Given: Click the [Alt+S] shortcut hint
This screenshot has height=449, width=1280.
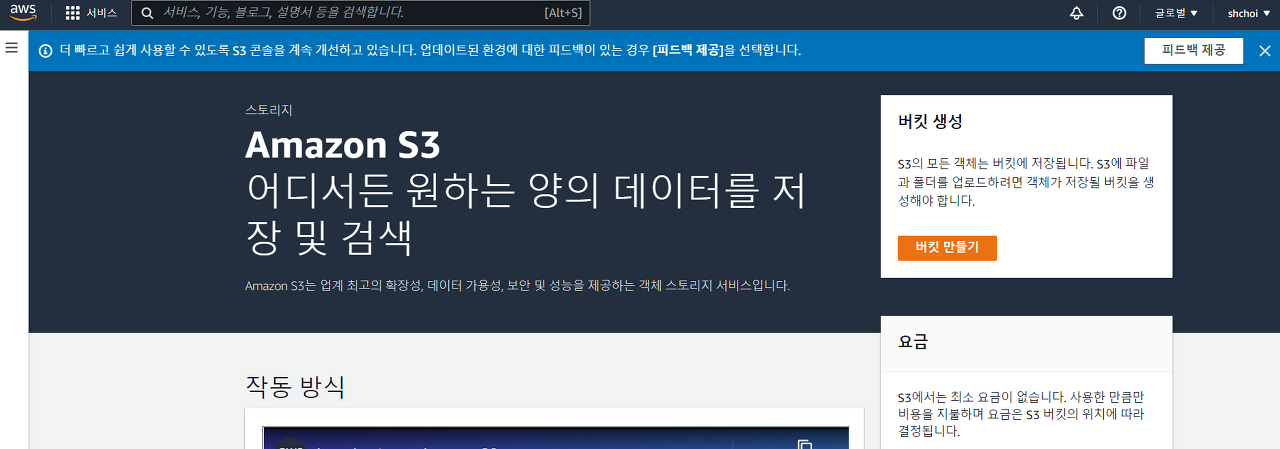Looking at the screenshot, I should 563,13.
